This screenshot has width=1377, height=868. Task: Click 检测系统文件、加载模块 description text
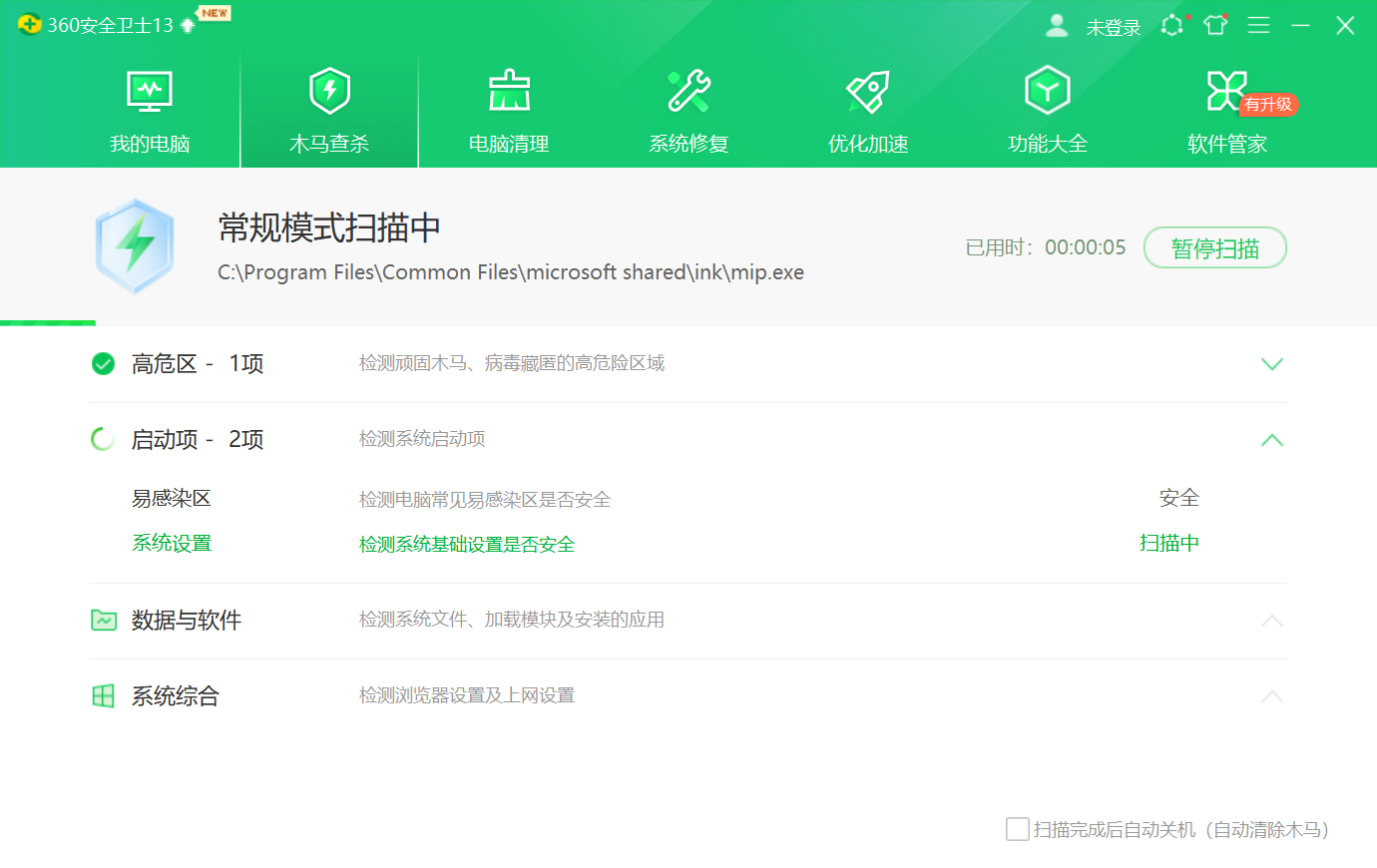click(x=512, y=620)
